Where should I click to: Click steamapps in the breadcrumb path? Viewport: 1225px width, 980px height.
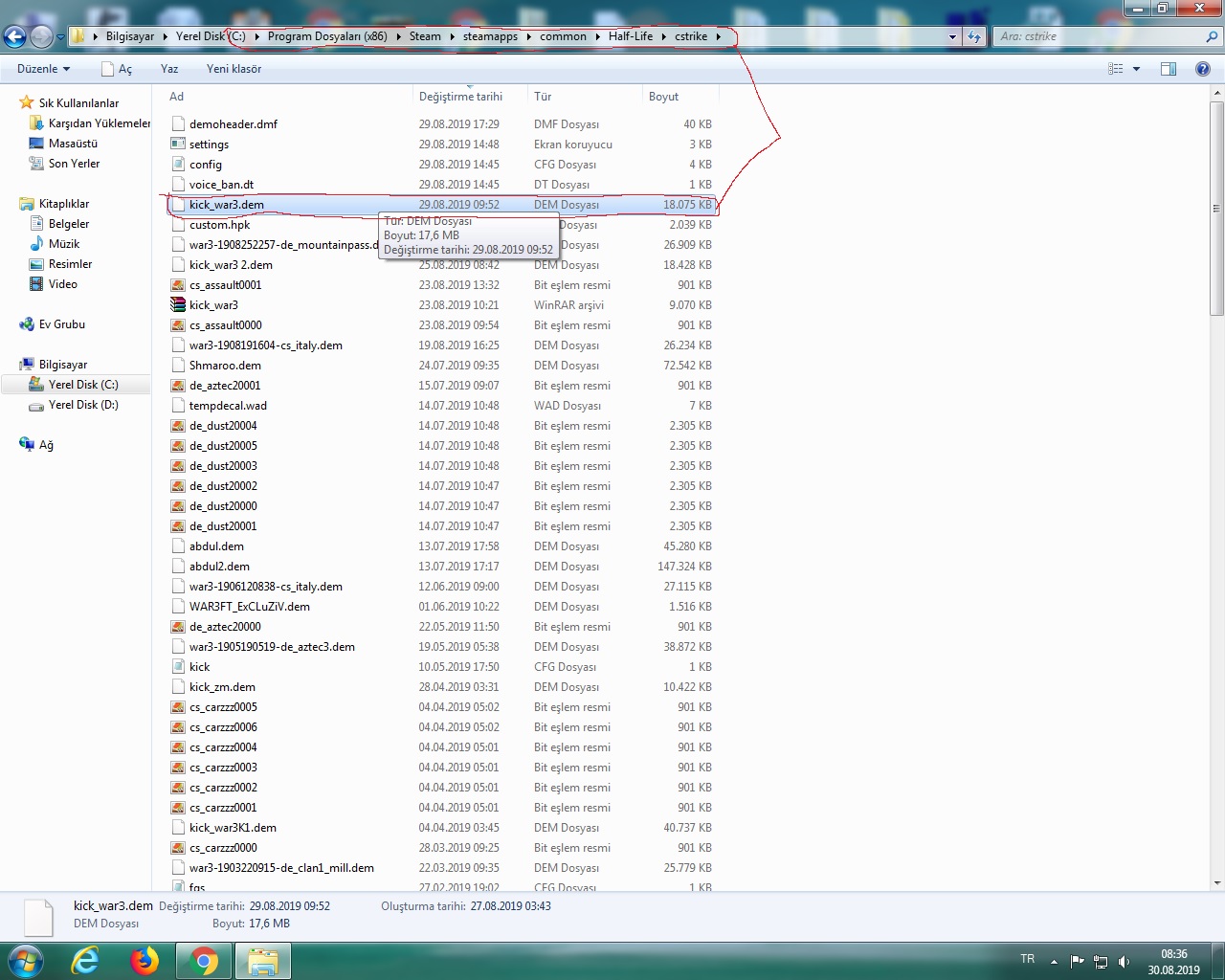click(x=490, y=36)
